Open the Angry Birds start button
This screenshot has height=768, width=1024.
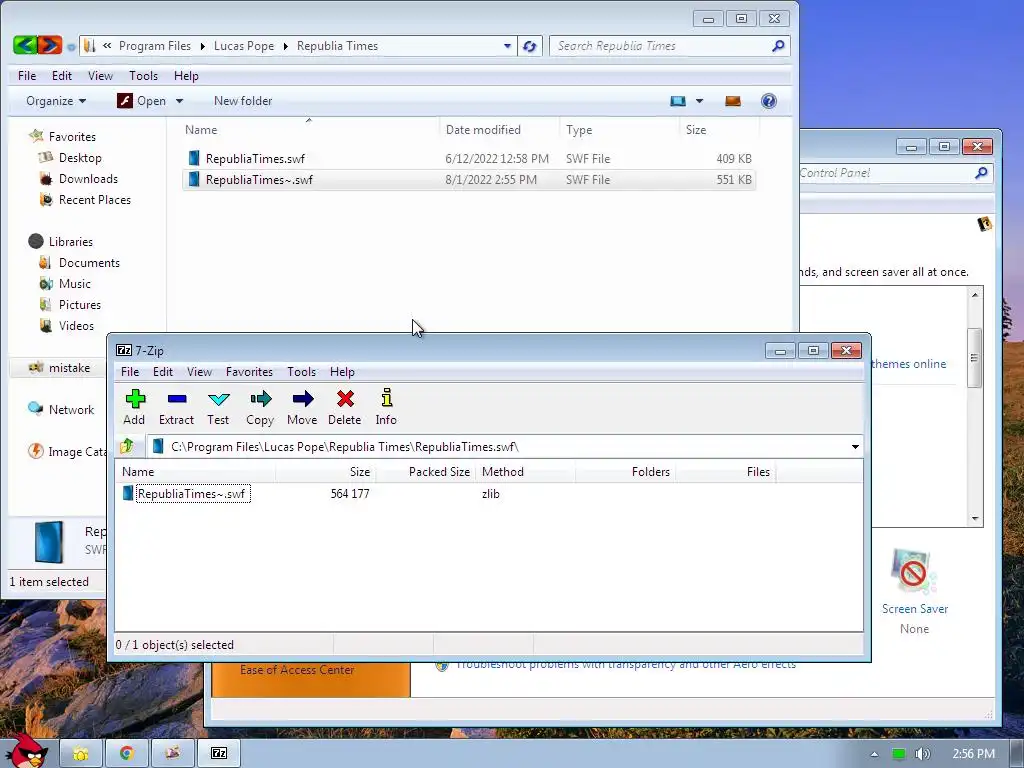coord(27,751)
